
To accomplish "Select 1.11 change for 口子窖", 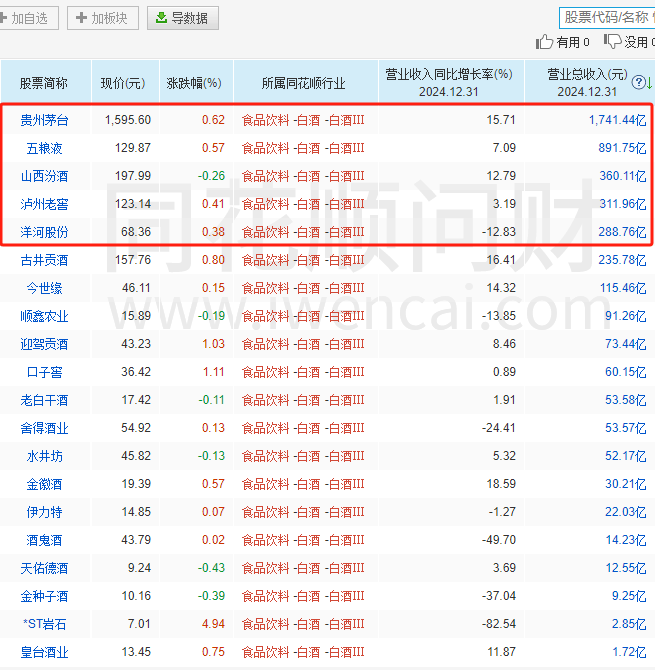I will (214, 372).
